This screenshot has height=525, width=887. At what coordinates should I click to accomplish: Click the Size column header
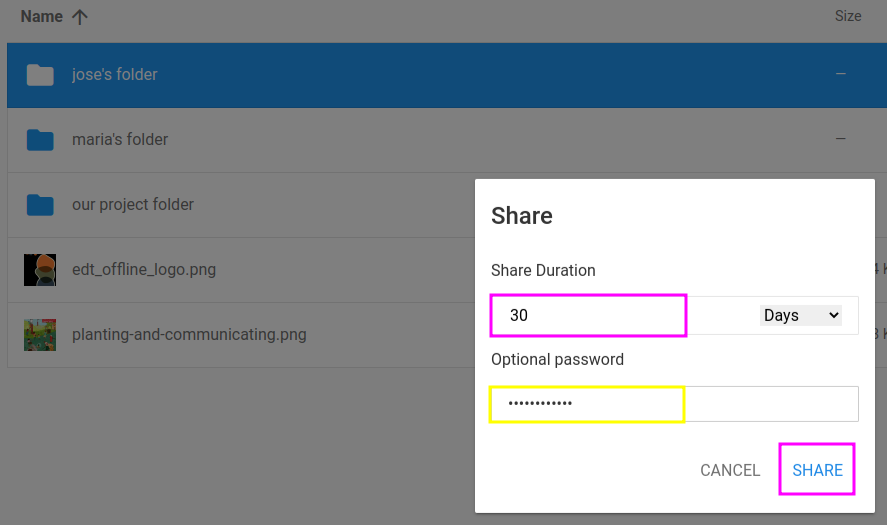[x=848, y=17]
